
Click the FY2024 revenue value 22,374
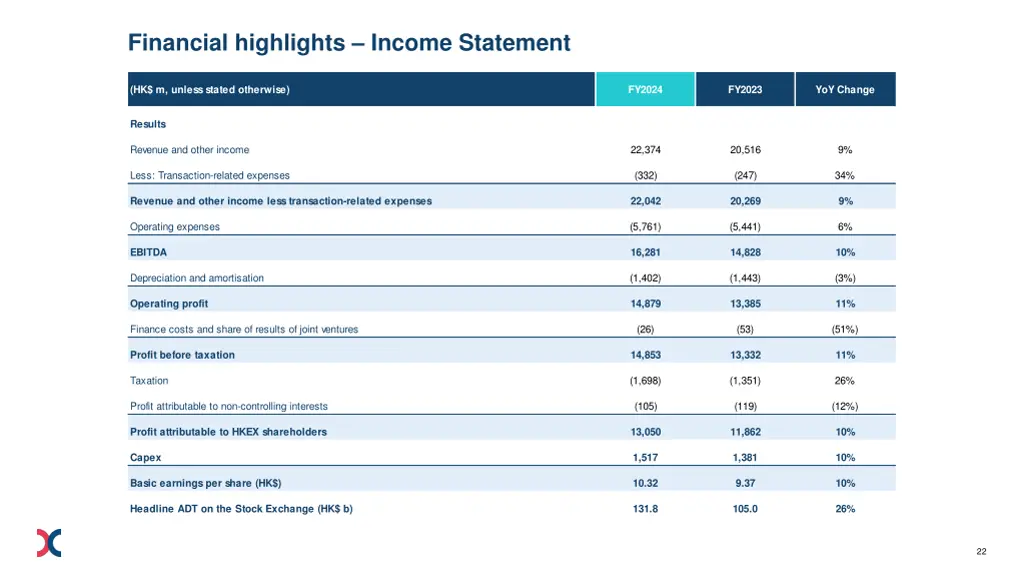click(645, 150)
